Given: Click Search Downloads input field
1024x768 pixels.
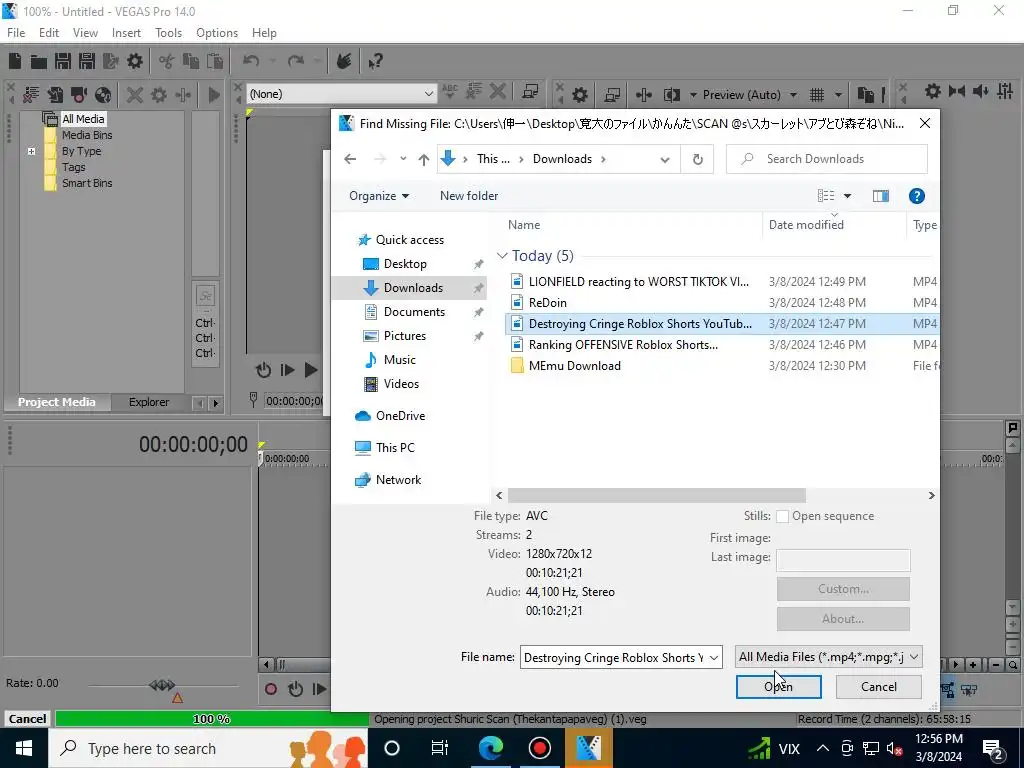Looking at the screenshot, I should pyautogui.click(x=827, y=159).
